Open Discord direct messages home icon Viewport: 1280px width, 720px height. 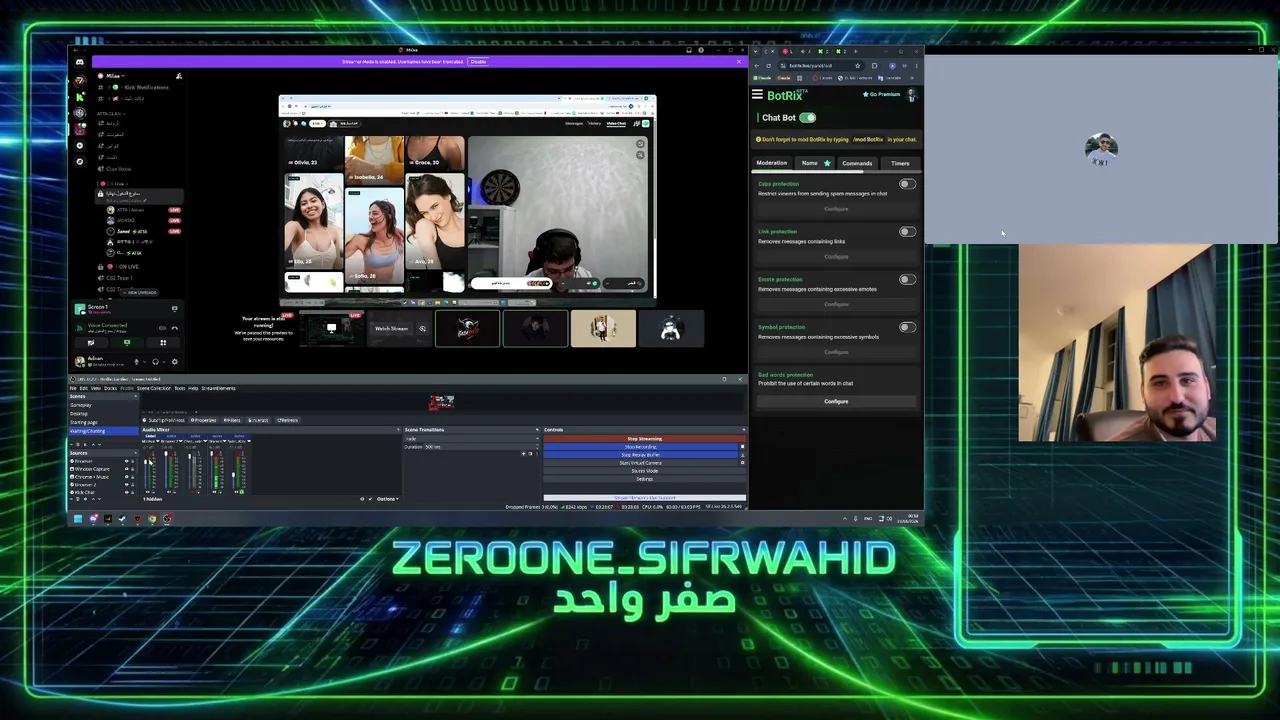(80, 62)
